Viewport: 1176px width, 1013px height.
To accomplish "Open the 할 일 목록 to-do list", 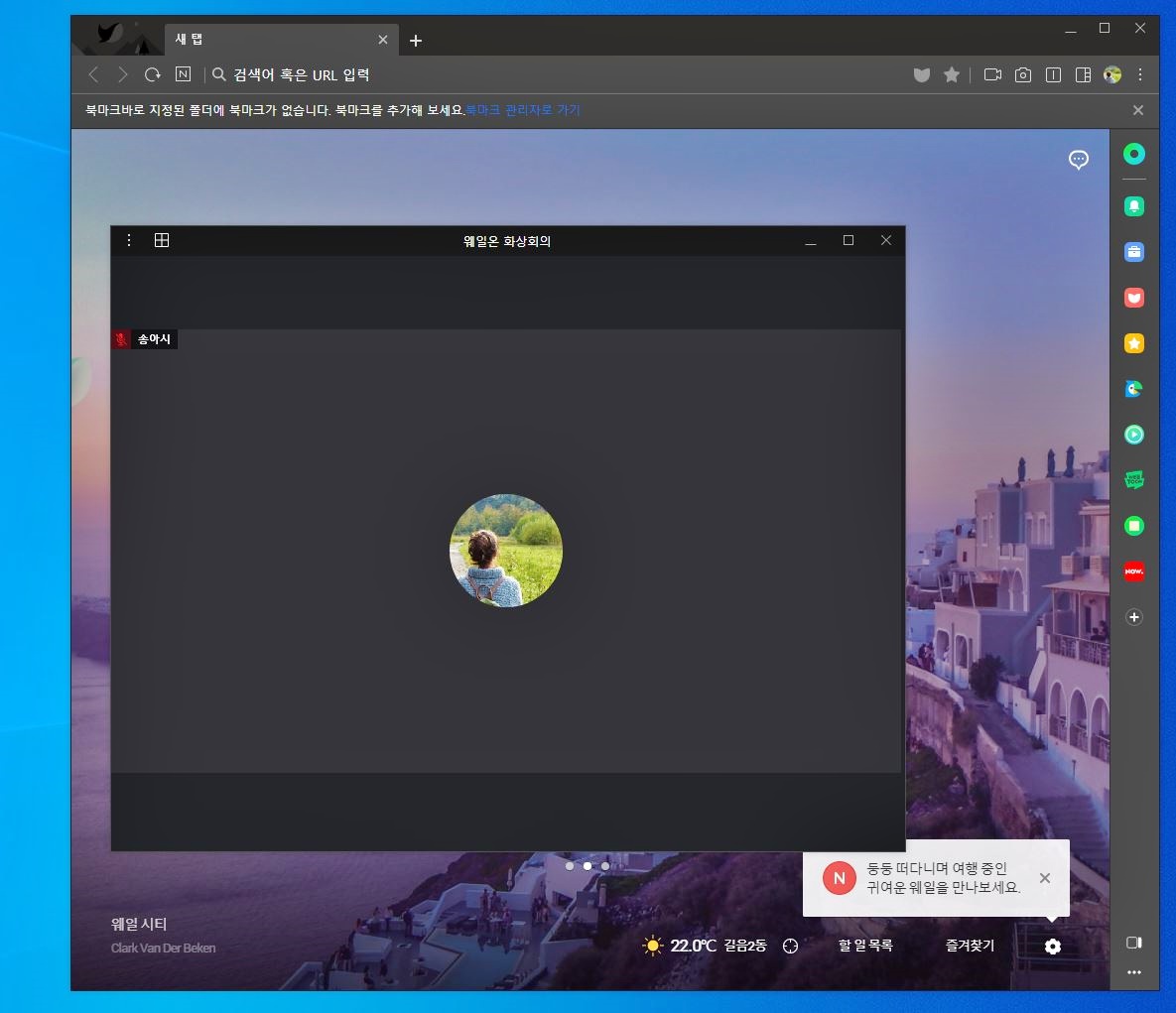I will [865, 946].
